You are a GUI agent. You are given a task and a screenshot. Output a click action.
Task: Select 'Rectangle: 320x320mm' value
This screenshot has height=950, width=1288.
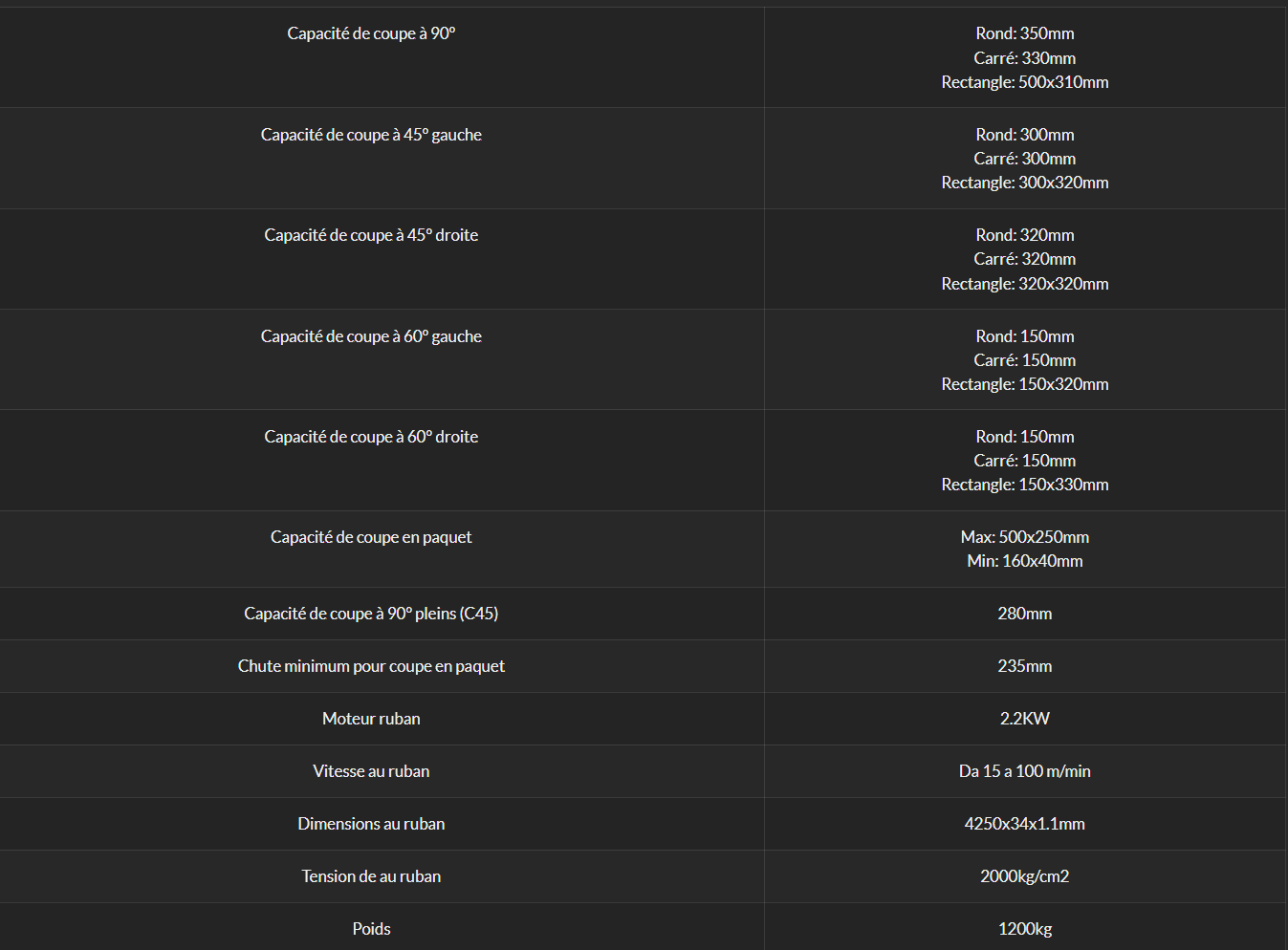click(1025, 284)
